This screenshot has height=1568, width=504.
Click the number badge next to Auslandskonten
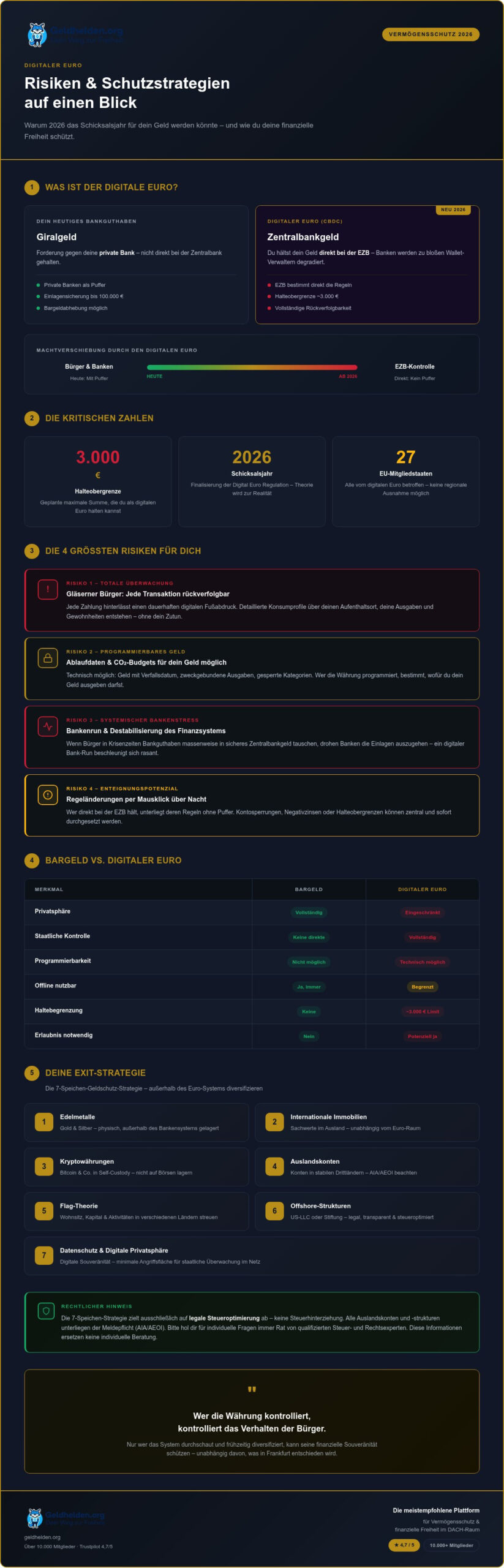click(x=274, y=1166)
